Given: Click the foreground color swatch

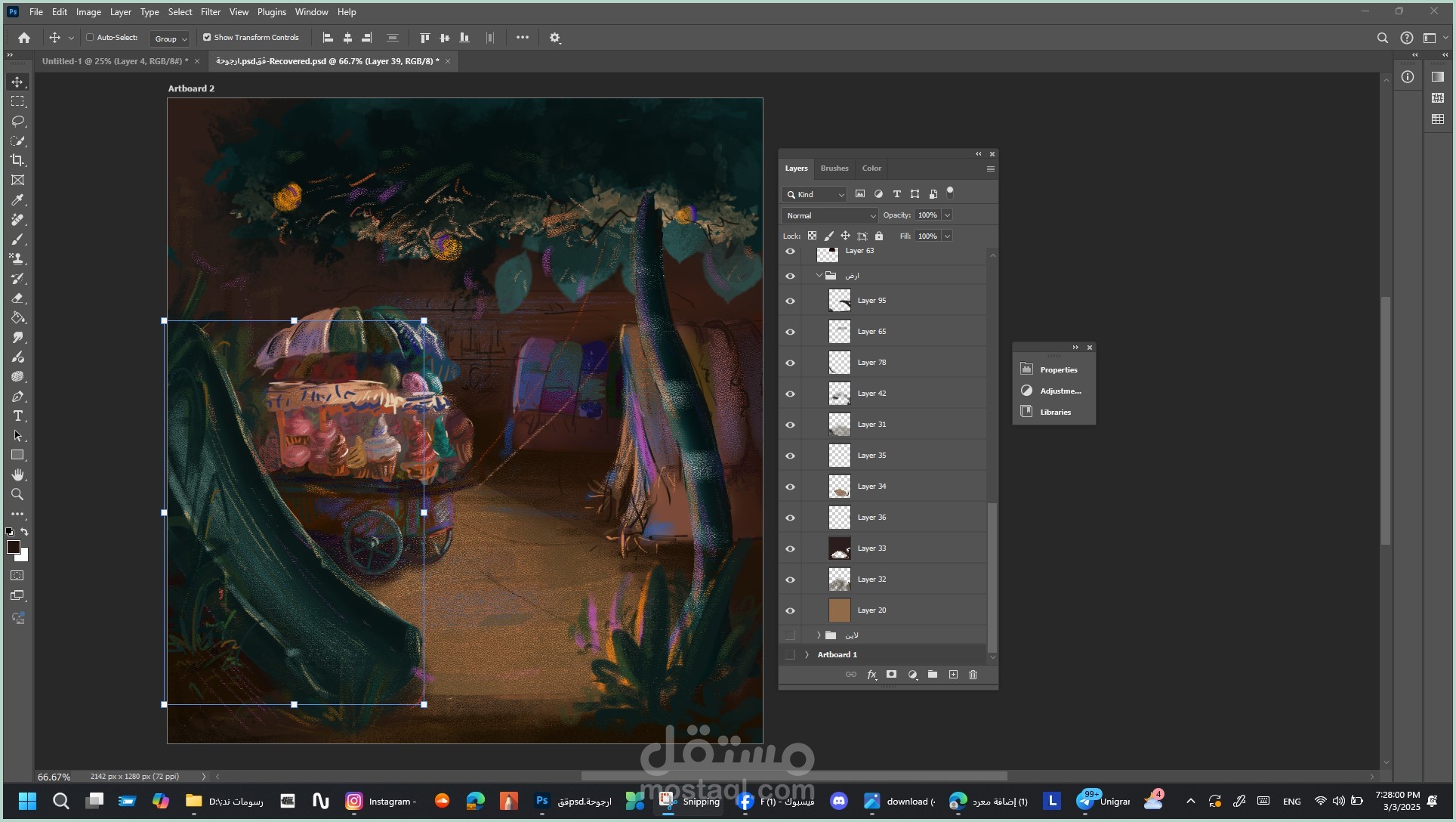Looking at the screenshot, I should [14, 548].
